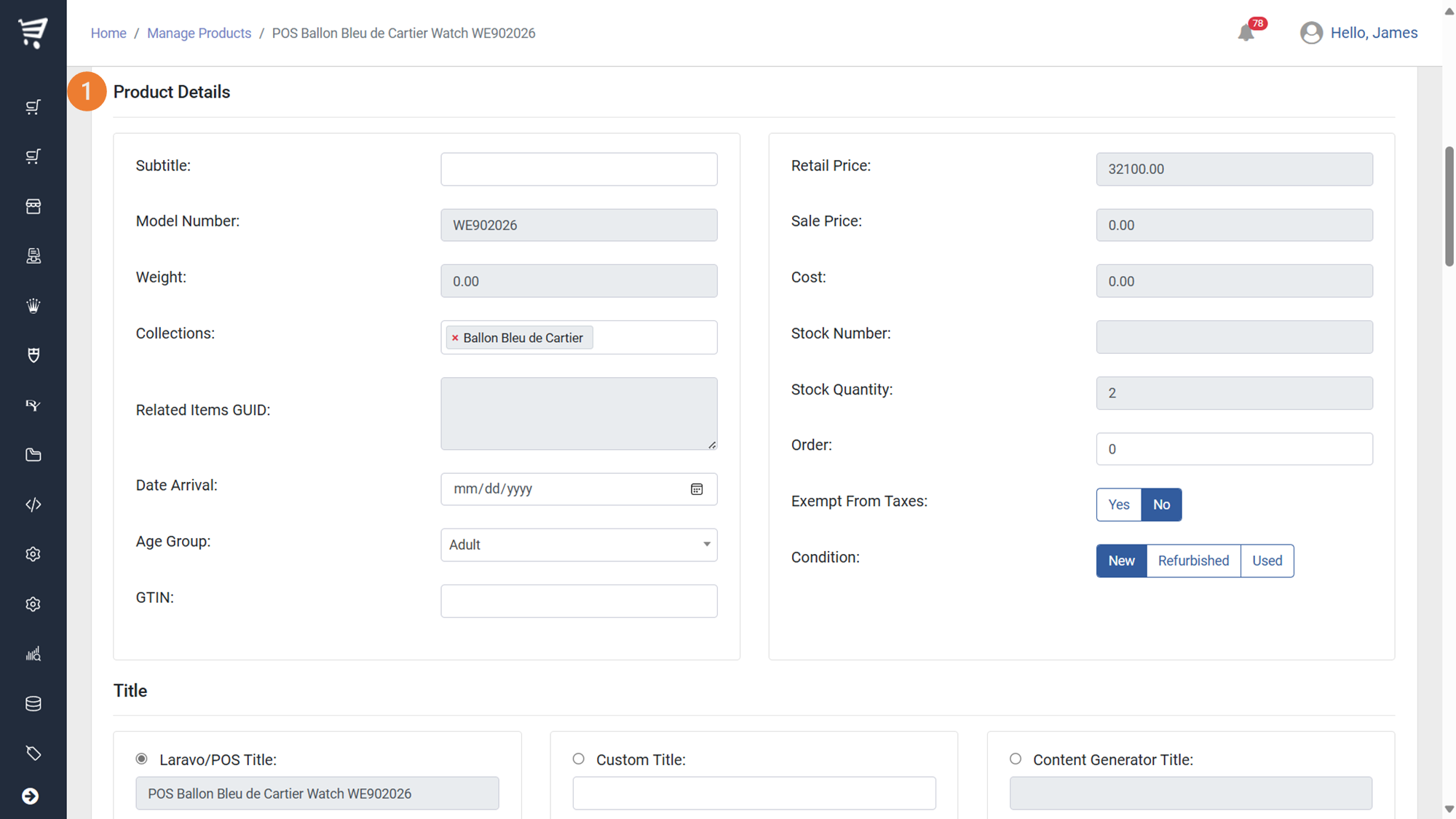The width and height of the screenshot is (1456, 819).
Task: Click the notification bell icon
Action: 1246,33
